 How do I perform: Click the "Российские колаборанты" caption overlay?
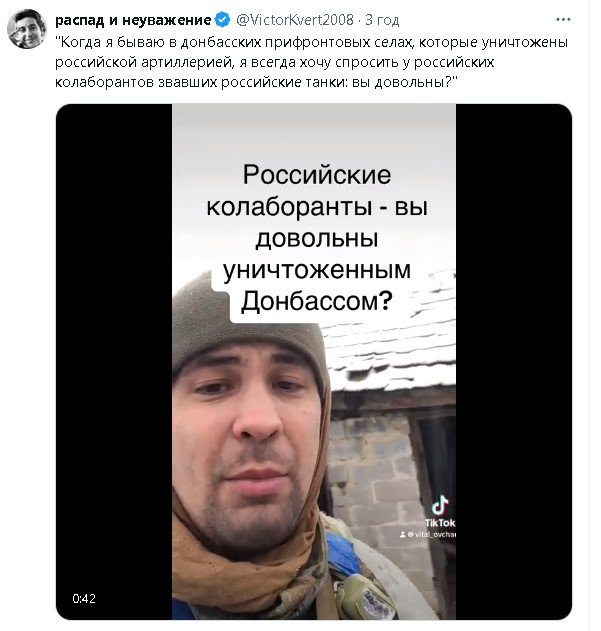(x=317, y=238)
